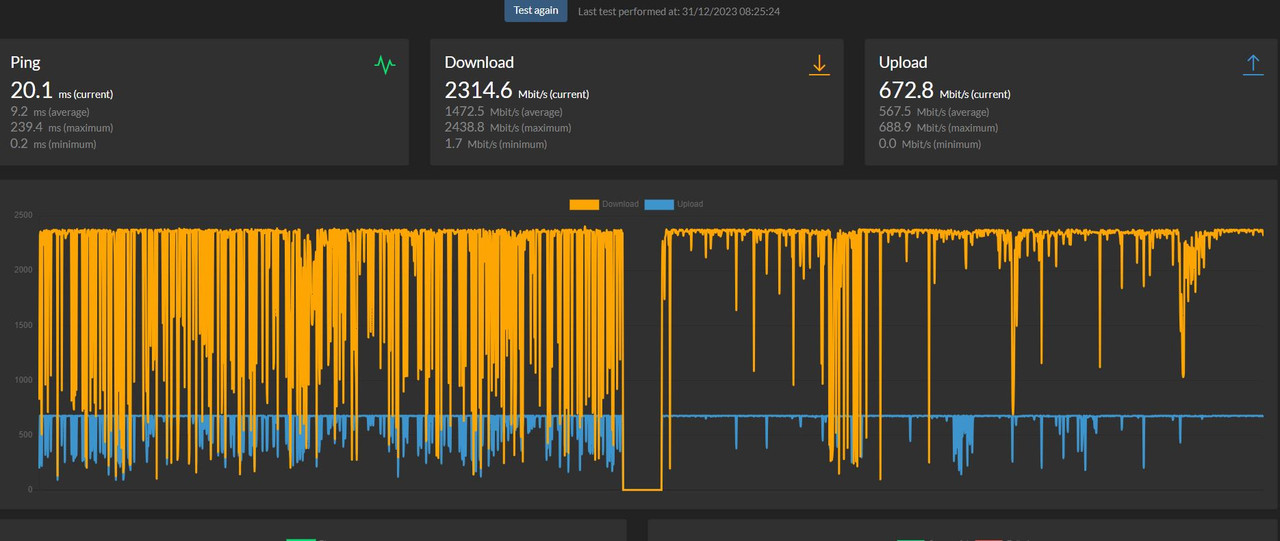Click the 1472.5 Mbit/s average download value
This screenshot has height=541, width=1280.
[503, 112]
